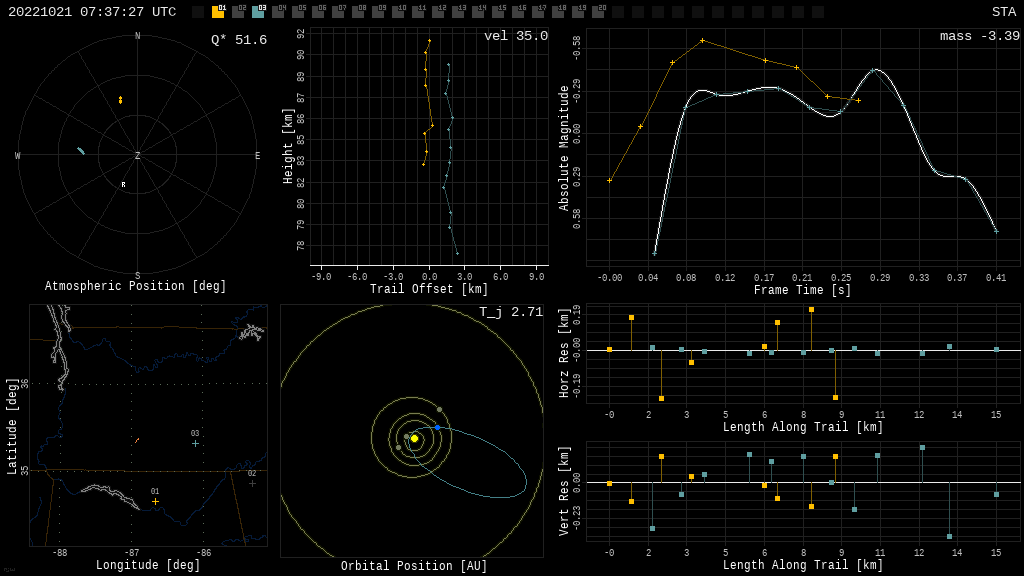Click station 02 cross marker on map
This screenshot has width=1024, height=576.
[x=252, y=483]
